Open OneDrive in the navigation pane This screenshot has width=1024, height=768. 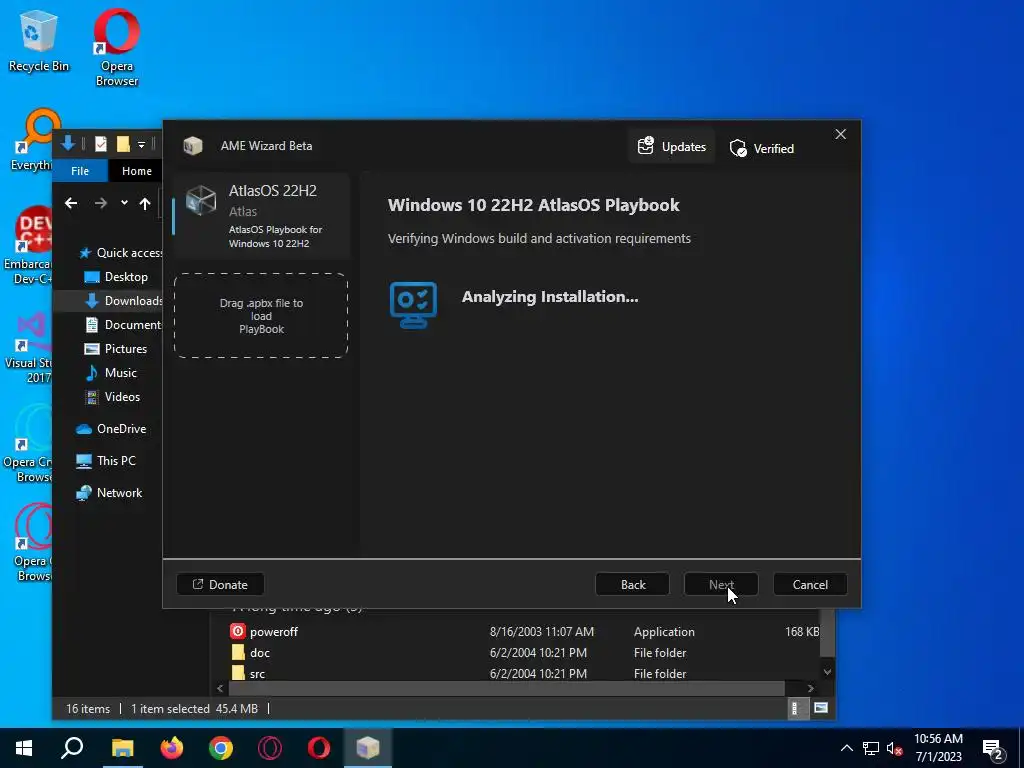click(111, 429)
